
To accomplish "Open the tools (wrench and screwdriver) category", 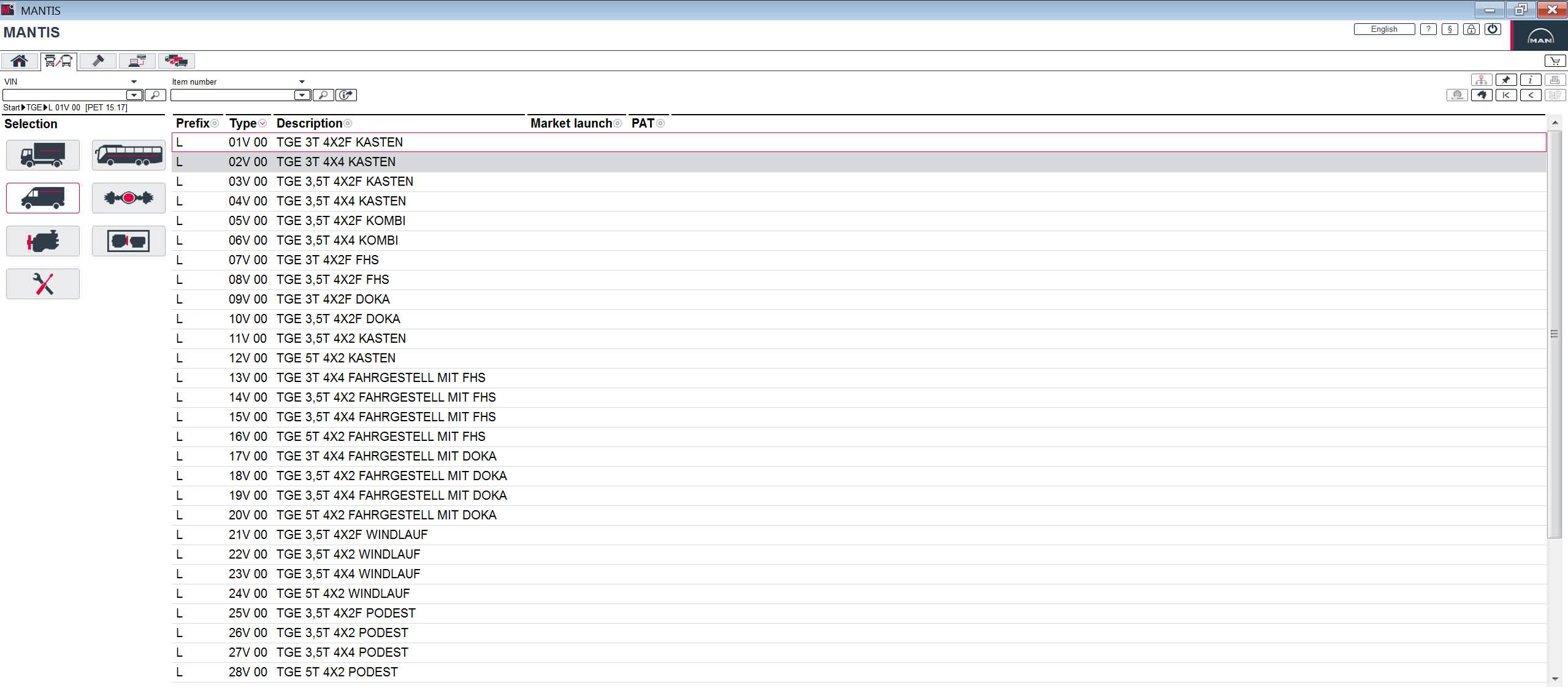I will 43,284.
